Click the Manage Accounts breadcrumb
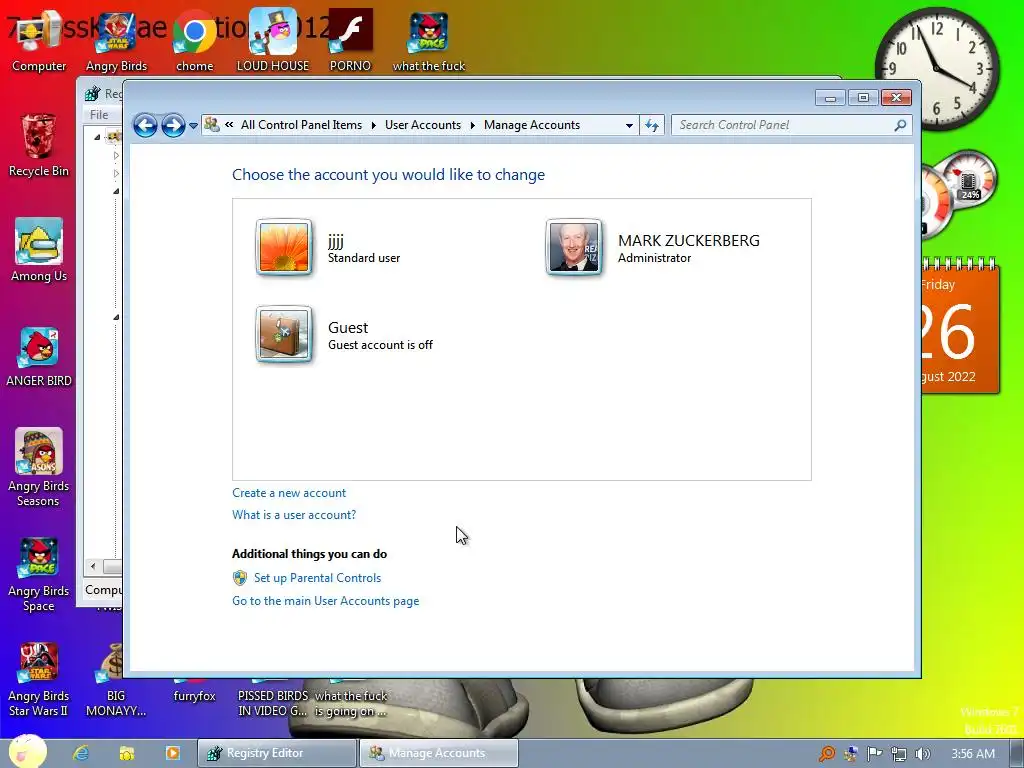Screen dimensions: 1024x768 [532, 125]
